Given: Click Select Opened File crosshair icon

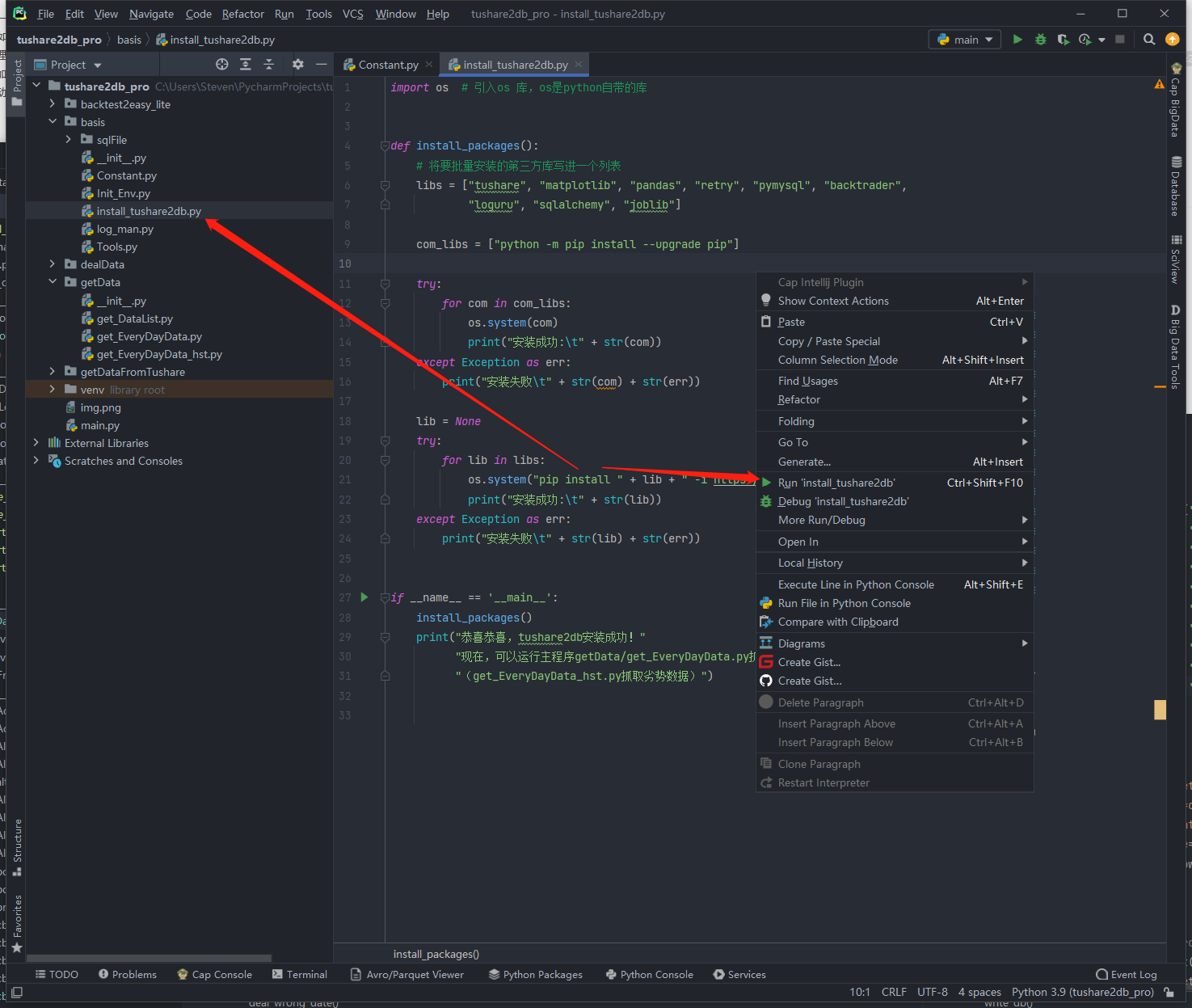Looking at the screenshot, I should 222,65.
